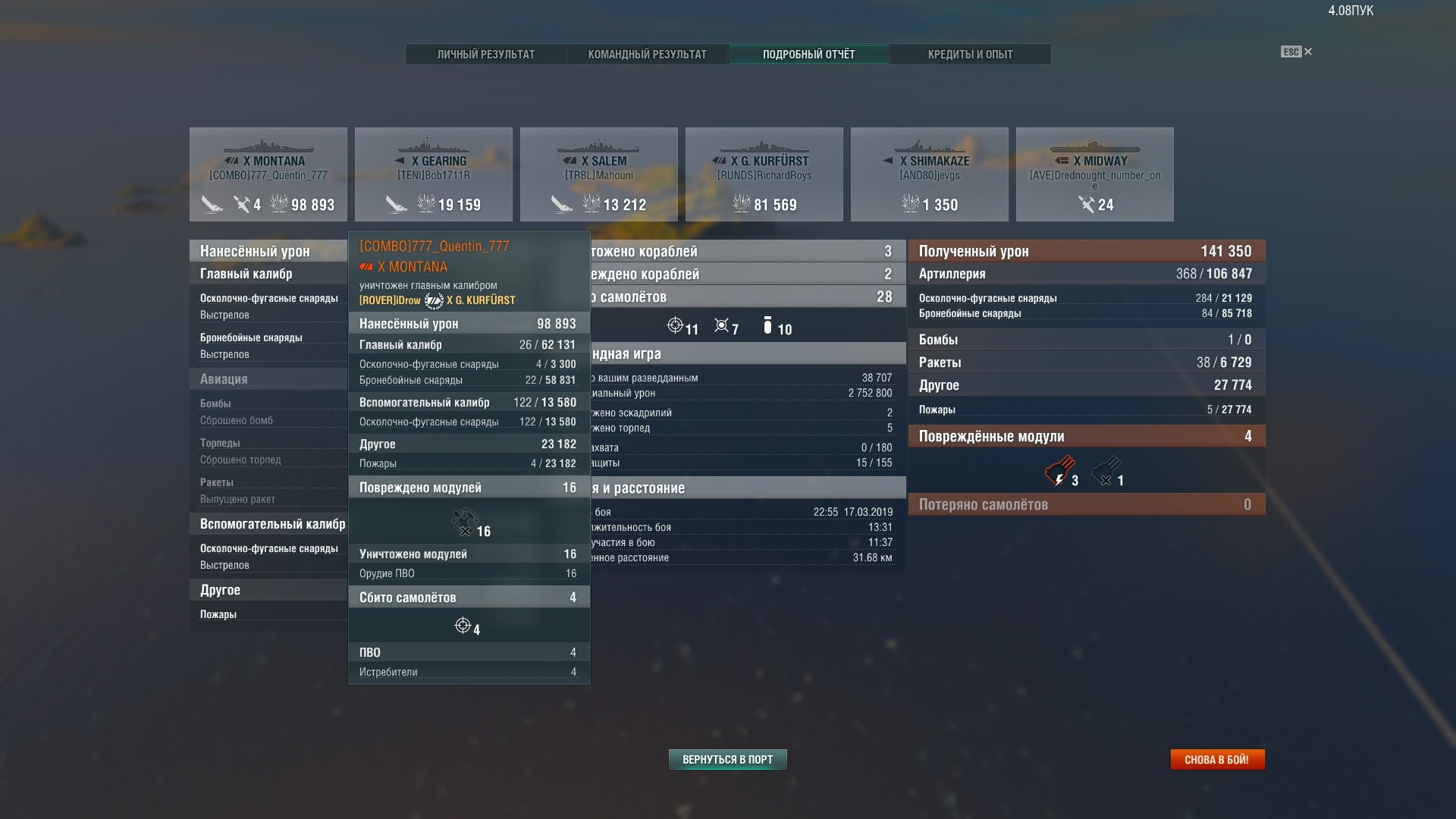Select the Подробный отчёт tab
Viewport: 1456px width, 819px height.
[x=808, y=55]
